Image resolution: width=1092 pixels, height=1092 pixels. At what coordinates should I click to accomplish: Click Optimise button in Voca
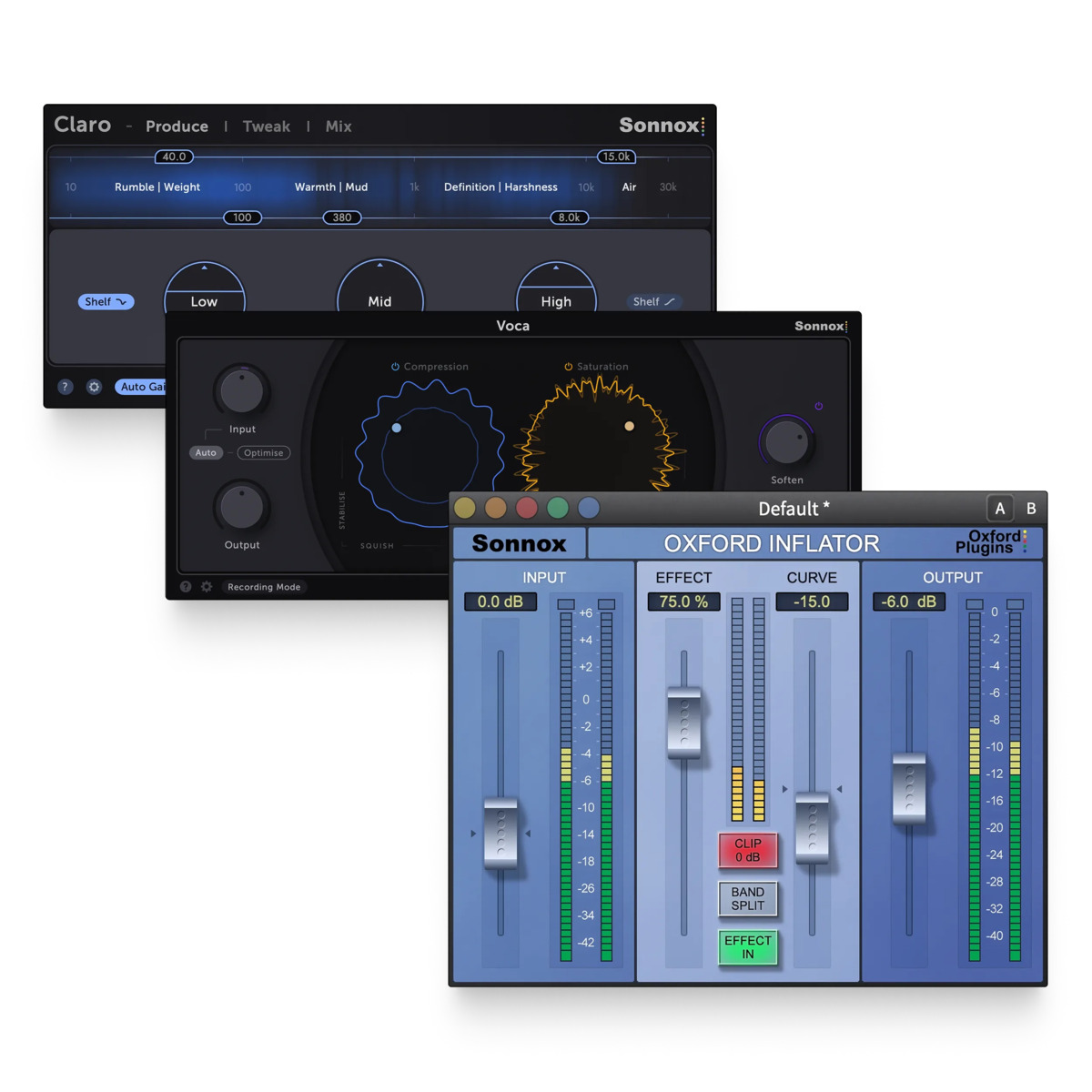coord(264,452)
